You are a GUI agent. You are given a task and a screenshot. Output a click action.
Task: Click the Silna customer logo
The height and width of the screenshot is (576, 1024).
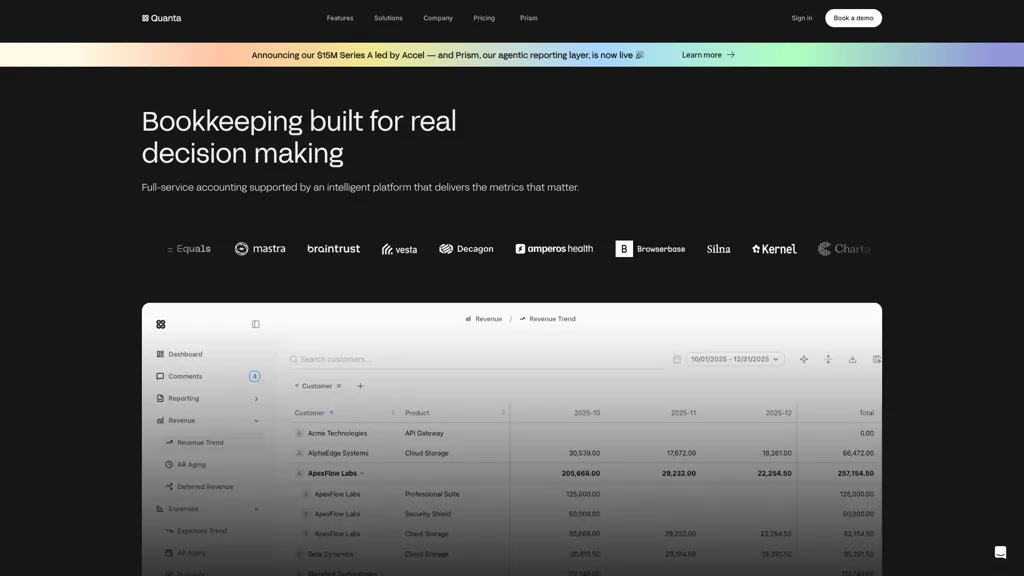point(718,249)
